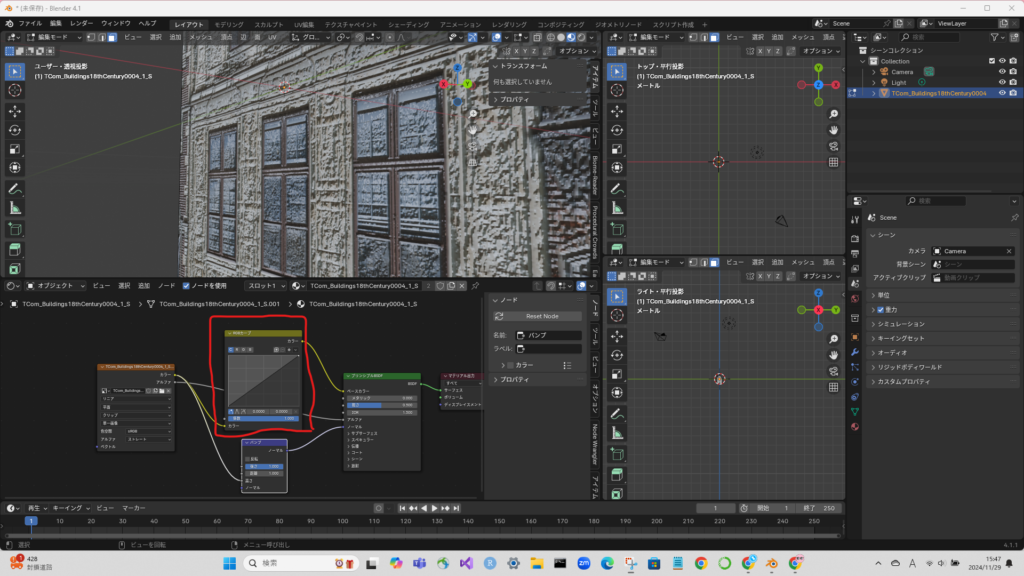The image size is (1024, 576).
Task: Open the ファイル (File) menu
Action: (30, 22)
